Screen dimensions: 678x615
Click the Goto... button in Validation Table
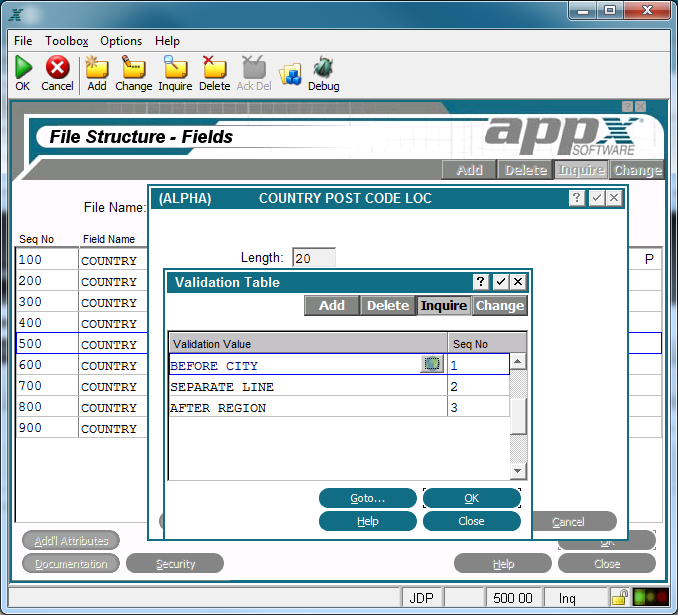click(368, 498)
